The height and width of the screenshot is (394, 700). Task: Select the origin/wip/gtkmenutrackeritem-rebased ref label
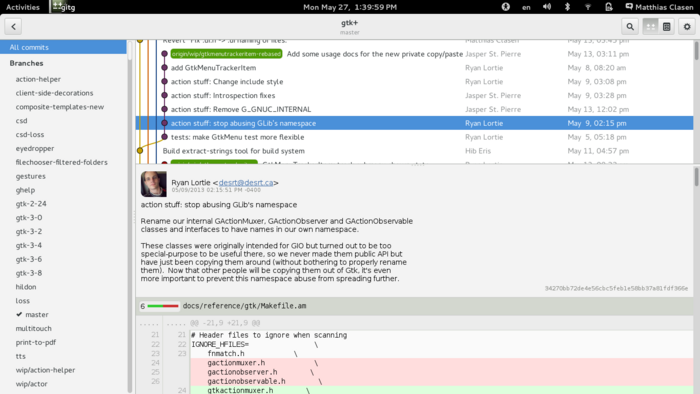tap(226, 54)
